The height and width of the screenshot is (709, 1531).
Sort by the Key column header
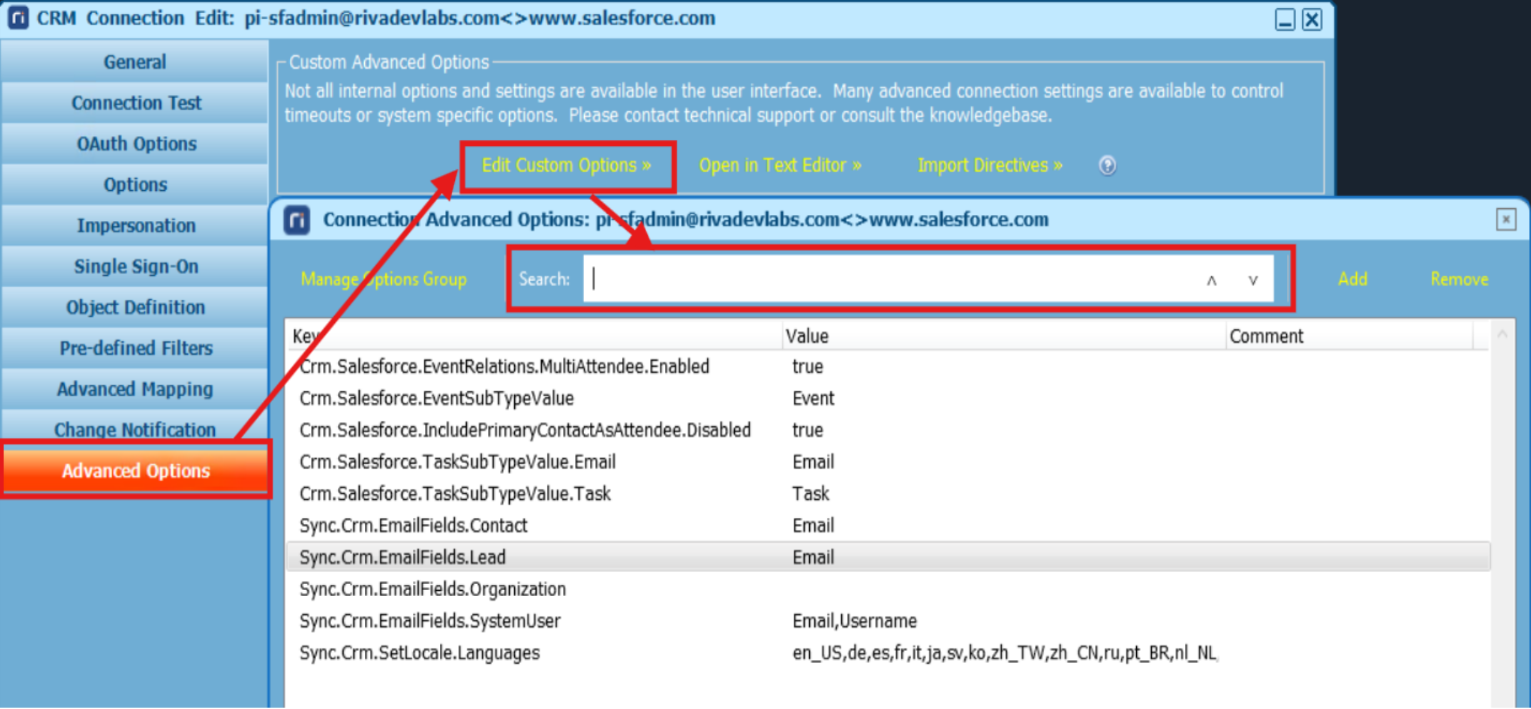tap(534, 337)
